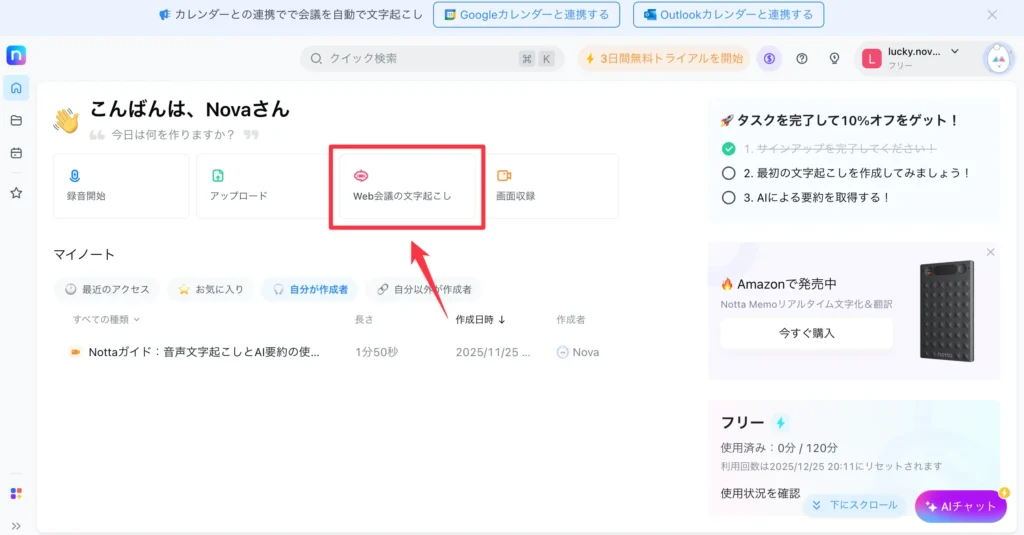
Task: Open the すべての種類 filter dropdown
Action: [x=106, y=319]
